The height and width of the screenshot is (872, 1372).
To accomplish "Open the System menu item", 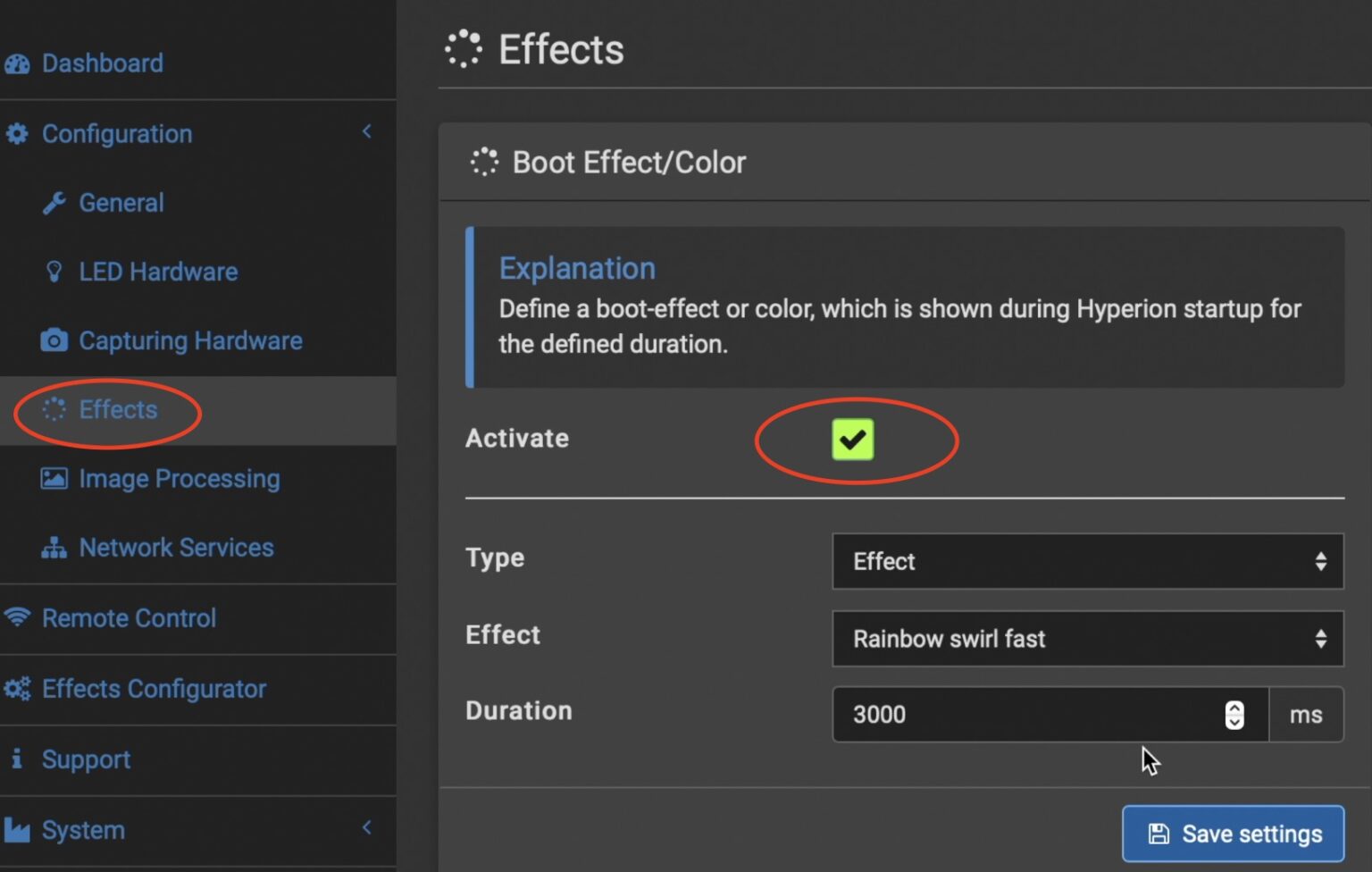I will (x=83, y=830).
